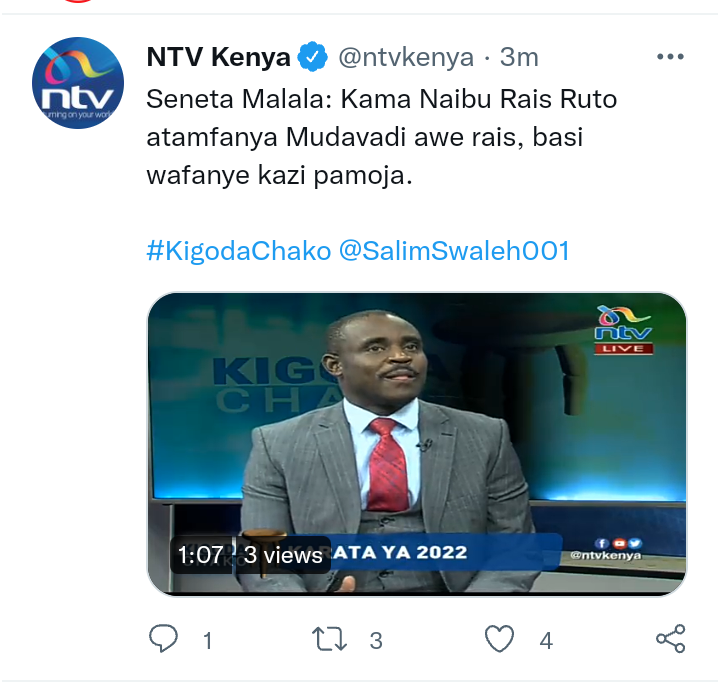Open the tweet text about Seneta Malala
Screen dimensions: 720x688
pyautogui.click(x=382, y=137)
